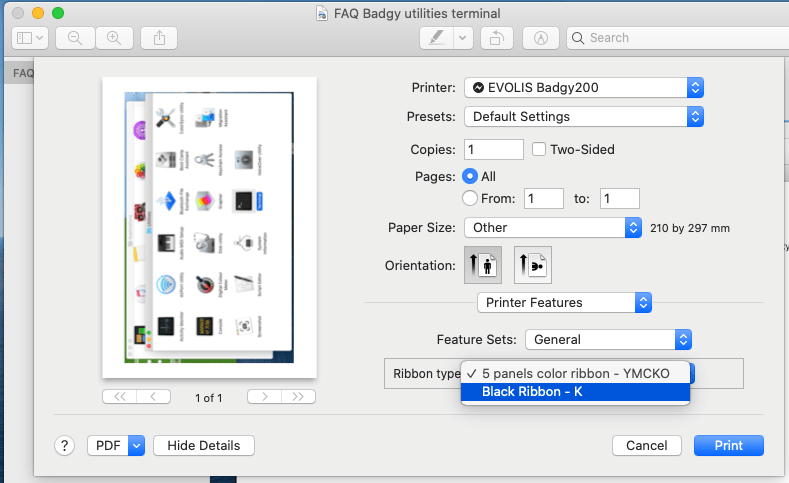Open the Markup toolbar icon
Viewport: 789px width, 483px height.
(541, 38)
